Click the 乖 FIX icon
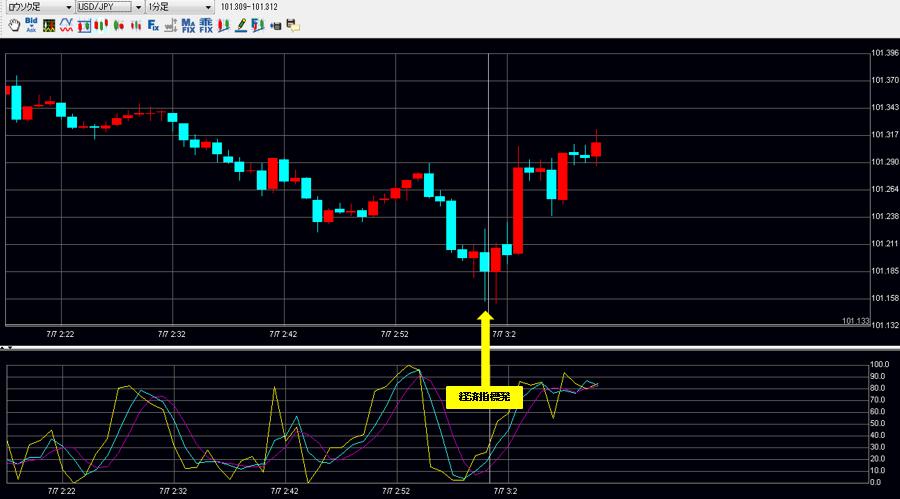 point(205,25)
